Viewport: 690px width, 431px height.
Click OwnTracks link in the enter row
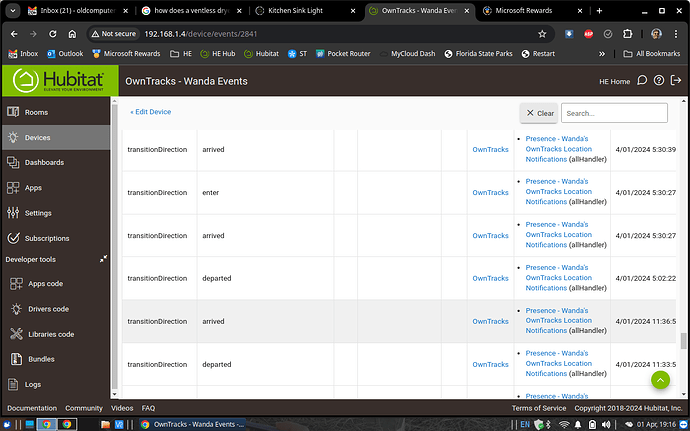coord(490,192)
